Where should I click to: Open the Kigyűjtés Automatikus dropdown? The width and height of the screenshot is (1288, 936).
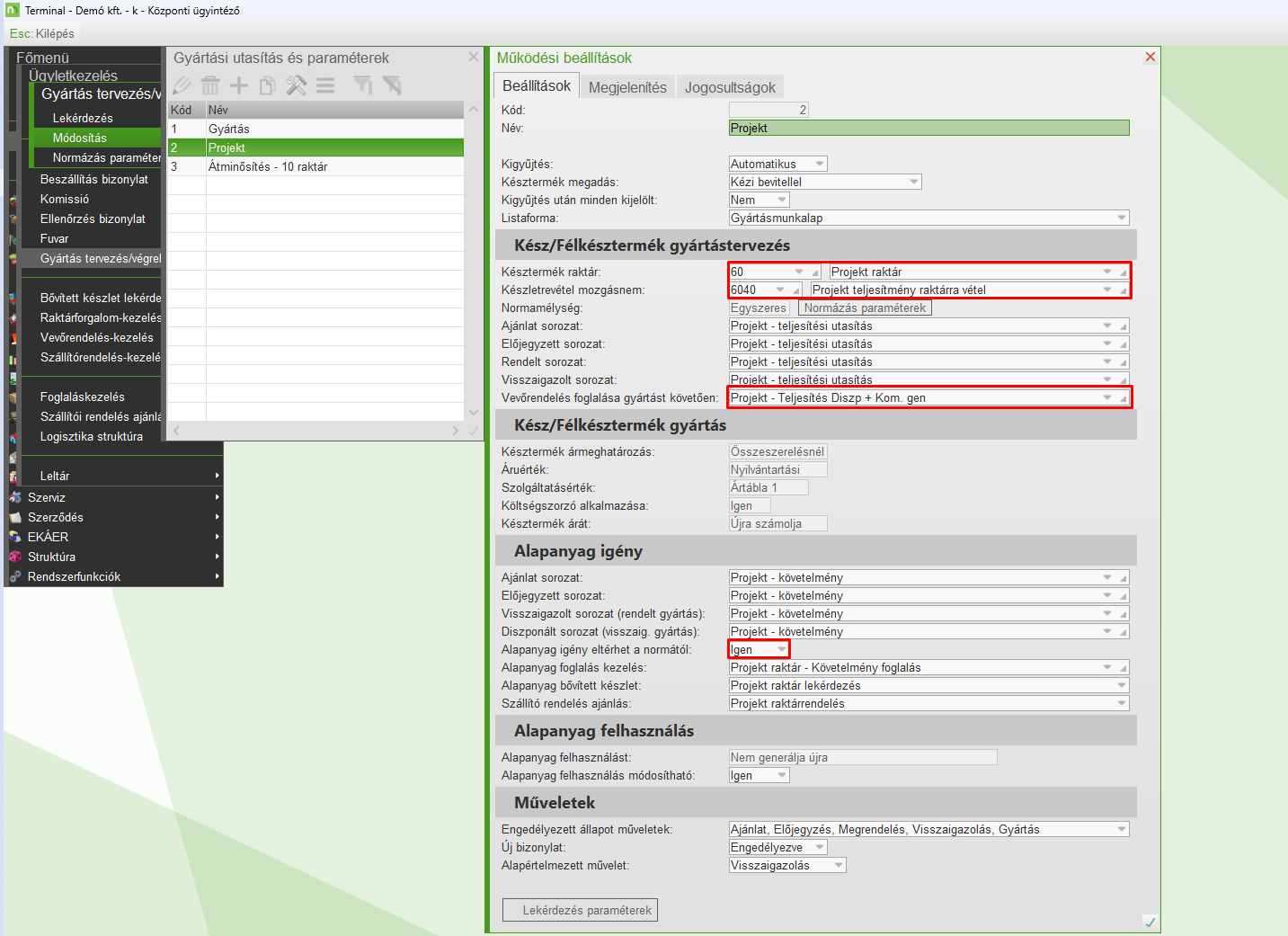click(x=819, y=164)
